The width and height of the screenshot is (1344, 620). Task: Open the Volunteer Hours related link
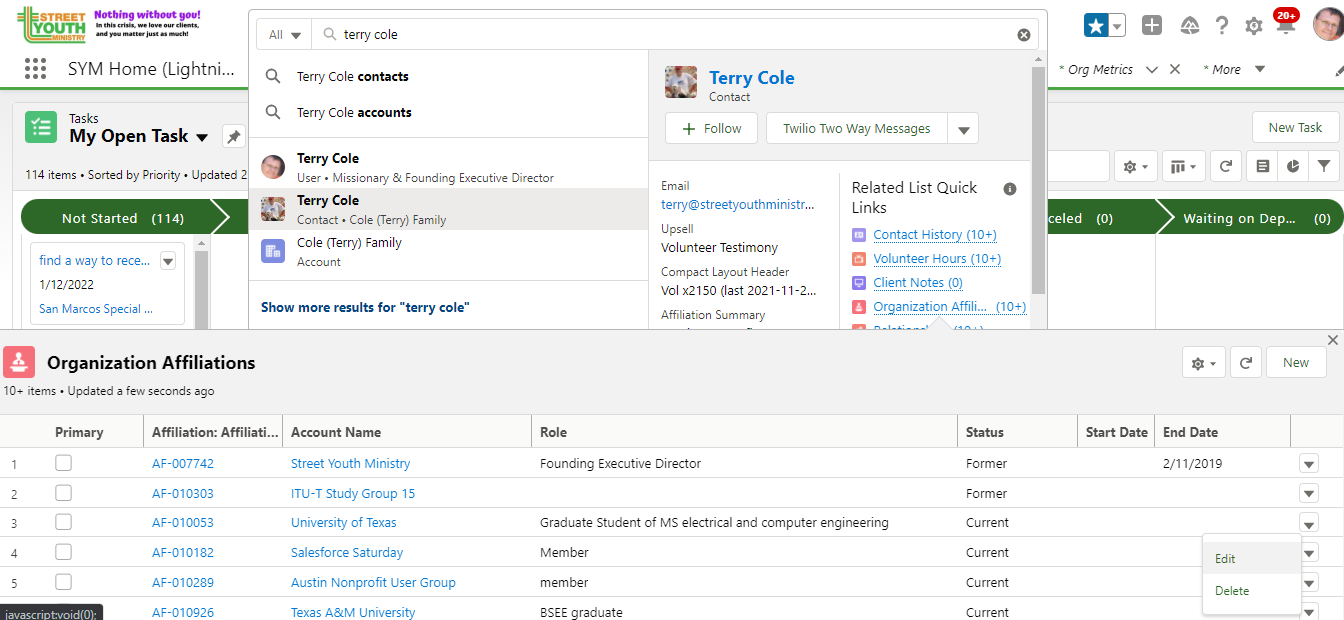point(936,259)
